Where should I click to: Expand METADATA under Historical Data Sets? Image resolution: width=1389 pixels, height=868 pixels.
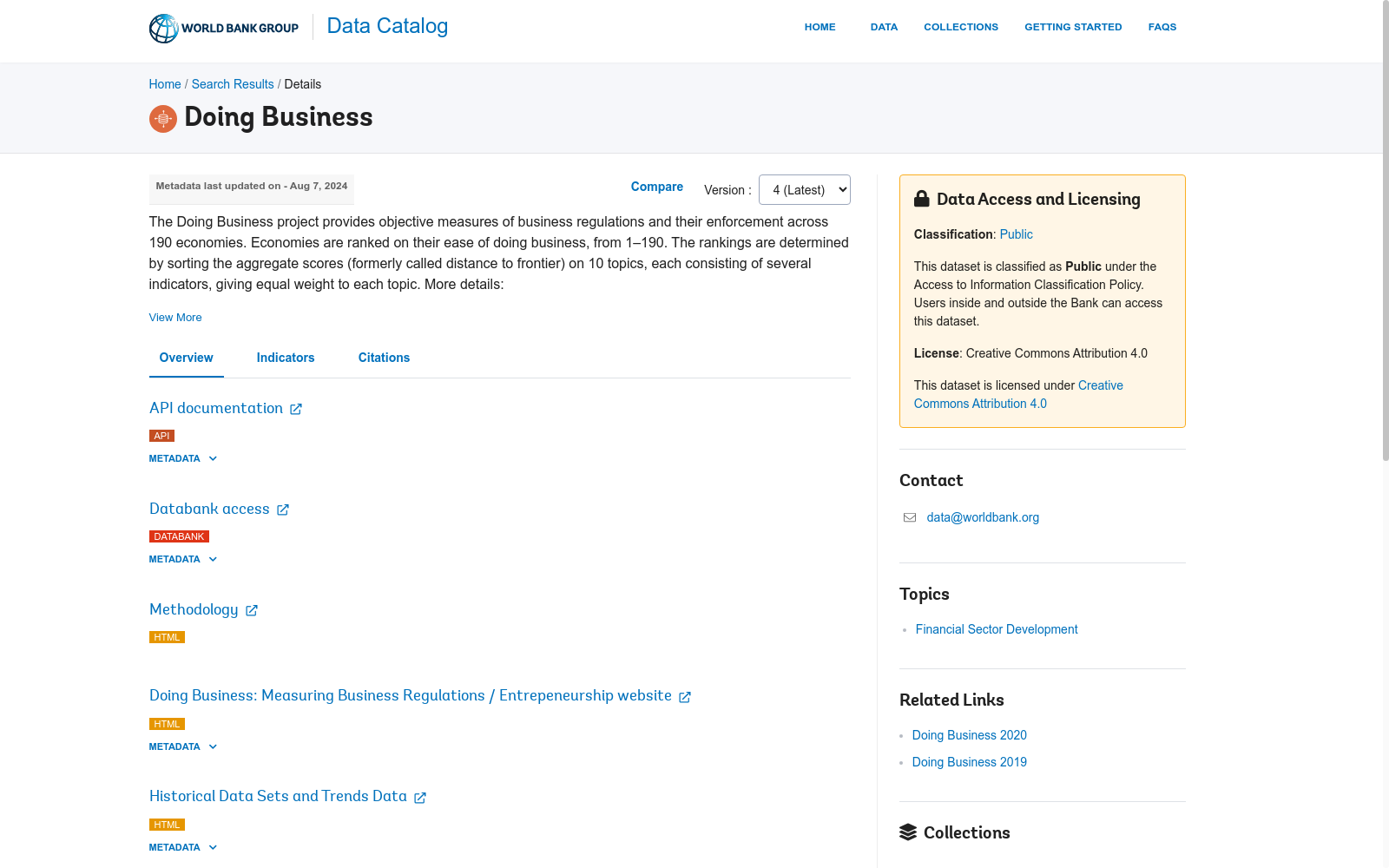tap(183, 847)
